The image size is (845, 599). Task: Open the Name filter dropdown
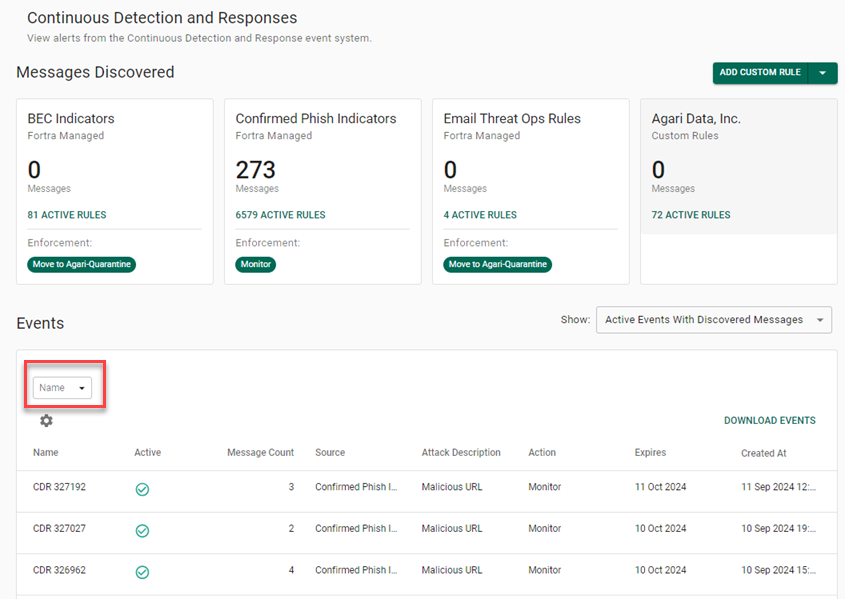tap(62, 387)
